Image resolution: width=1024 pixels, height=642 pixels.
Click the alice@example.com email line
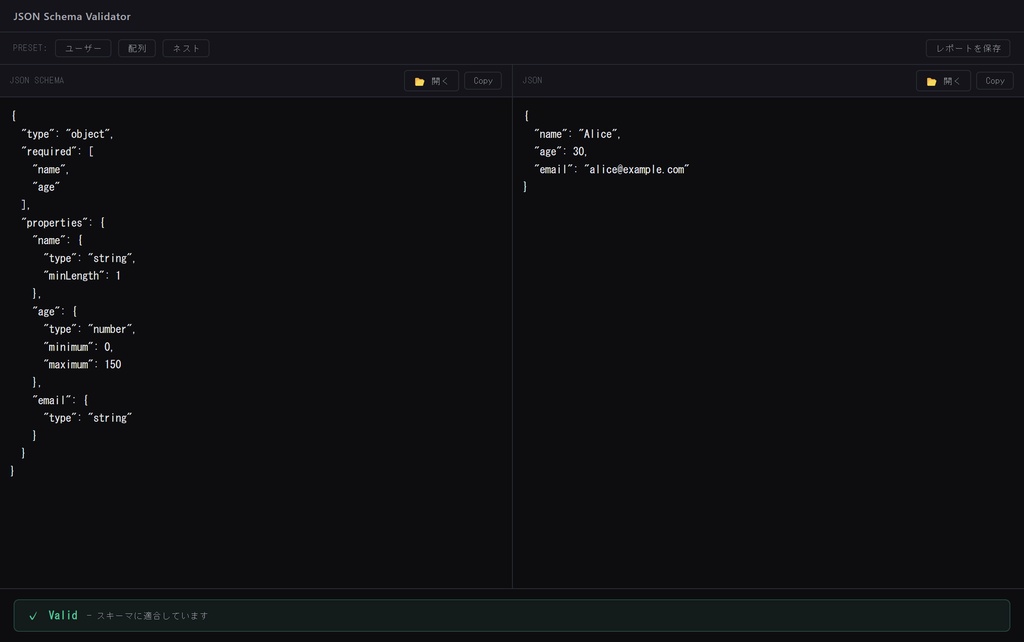[x=611, y=169]
